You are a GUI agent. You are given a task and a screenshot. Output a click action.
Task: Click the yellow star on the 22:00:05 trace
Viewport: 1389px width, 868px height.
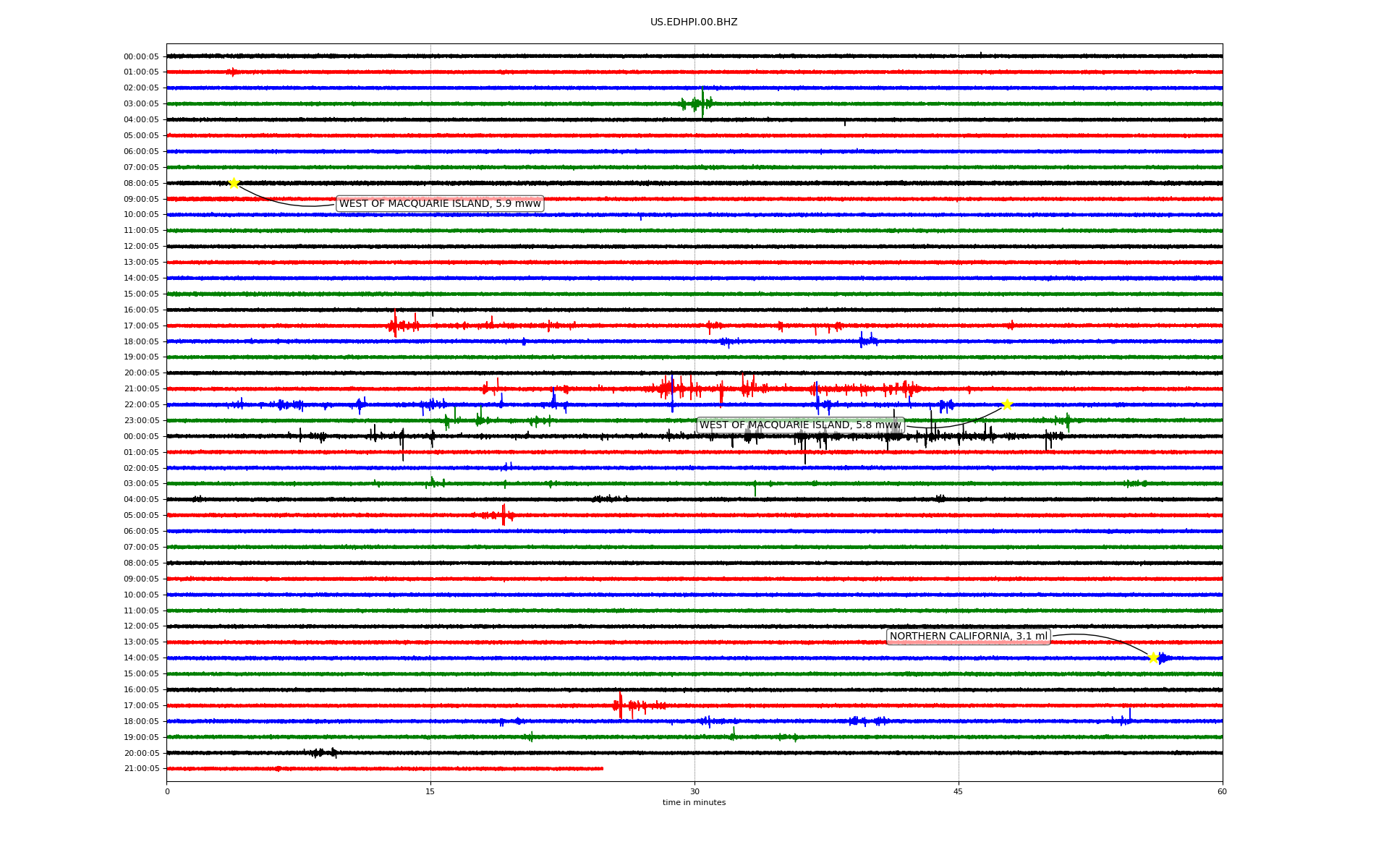(x=1006, y=404)
